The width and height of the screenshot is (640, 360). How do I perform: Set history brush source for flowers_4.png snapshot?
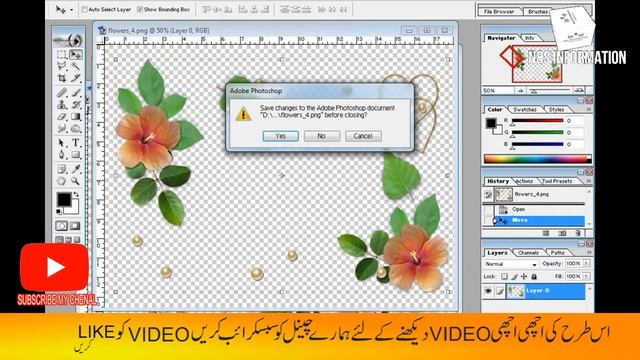click(x=488, y=195)
